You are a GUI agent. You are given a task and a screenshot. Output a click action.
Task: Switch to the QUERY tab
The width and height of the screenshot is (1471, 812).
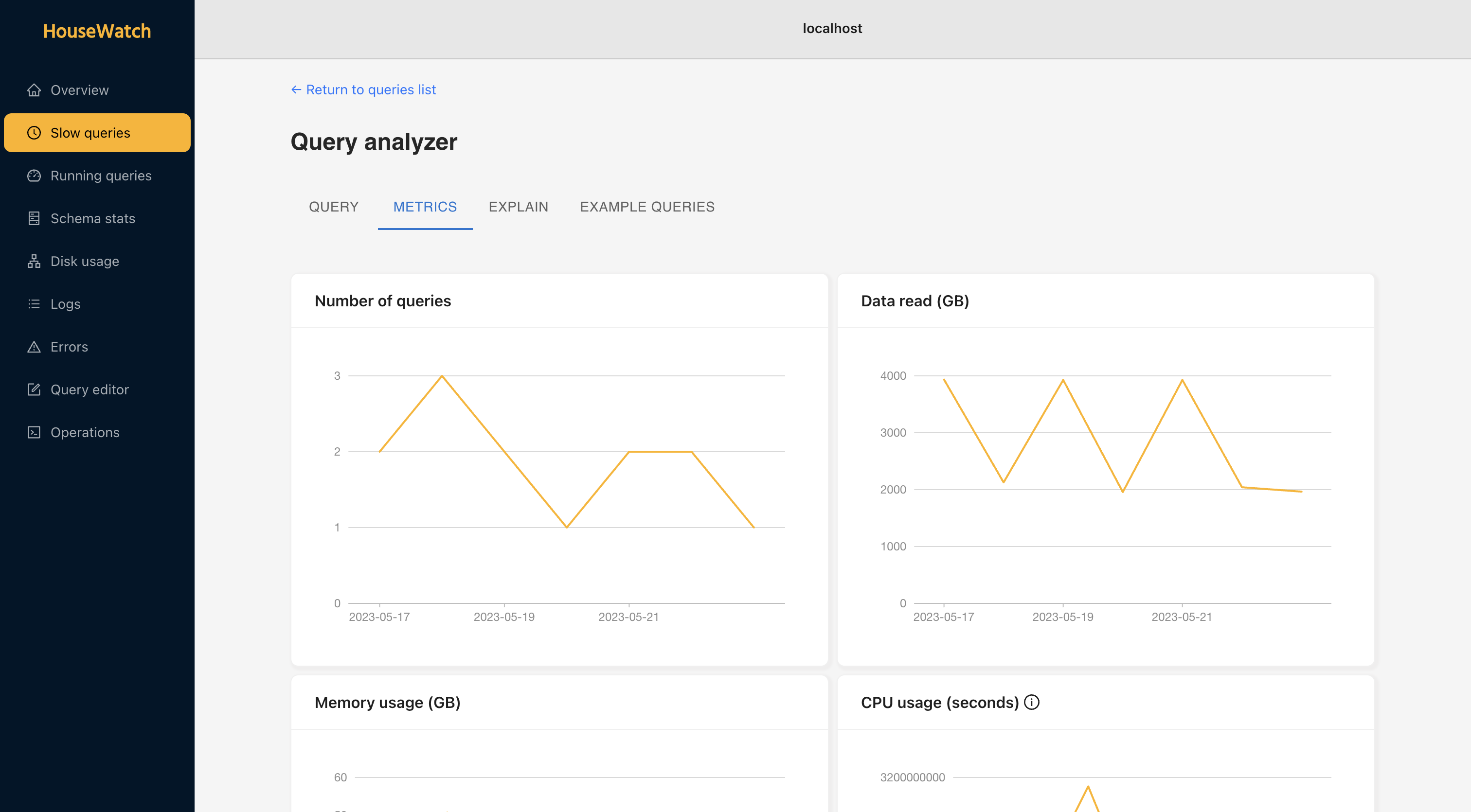click(334, 207)
